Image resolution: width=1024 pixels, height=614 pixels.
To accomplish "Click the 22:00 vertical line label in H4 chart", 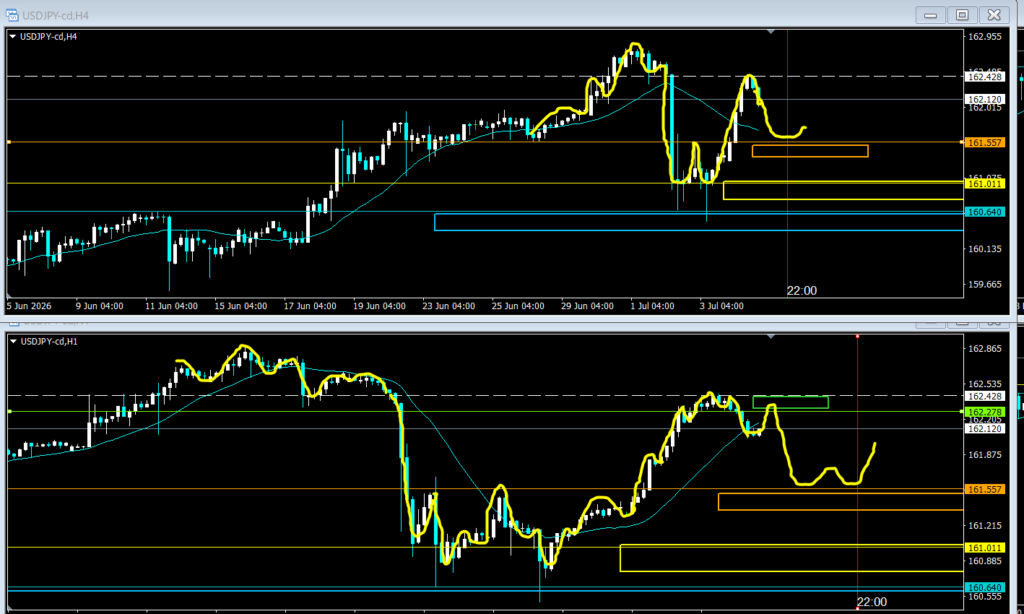I will point(801,291).
